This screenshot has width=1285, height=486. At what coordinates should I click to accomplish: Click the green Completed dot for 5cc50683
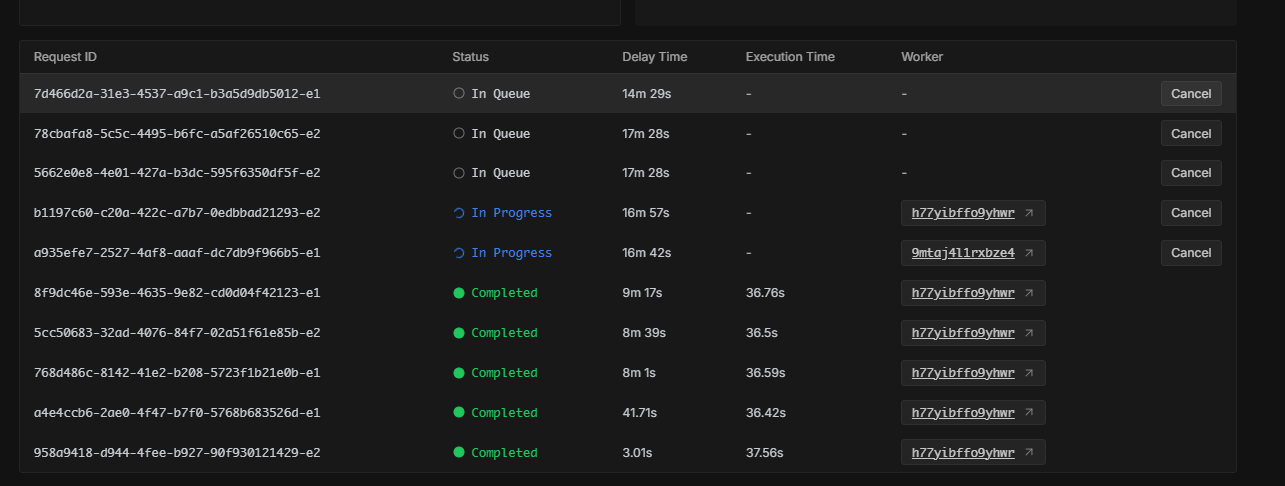click(x=459, y=333)
